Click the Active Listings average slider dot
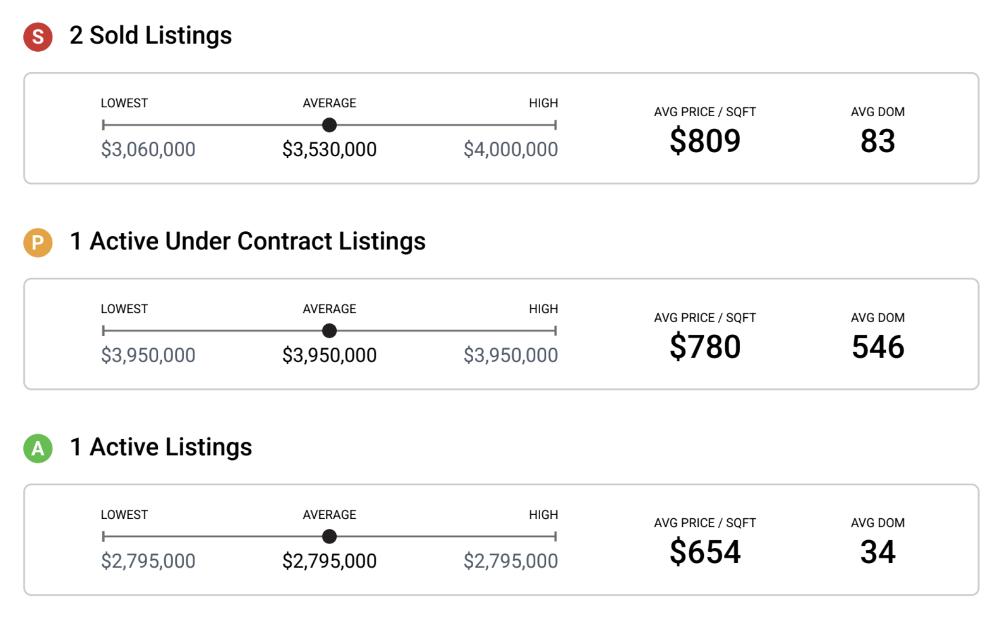 point(329,537)
